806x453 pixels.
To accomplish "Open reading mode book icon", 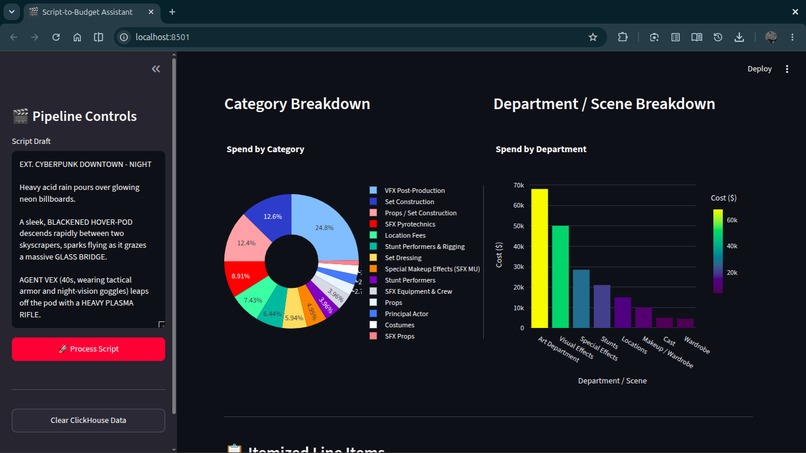I will coord(697,37).
